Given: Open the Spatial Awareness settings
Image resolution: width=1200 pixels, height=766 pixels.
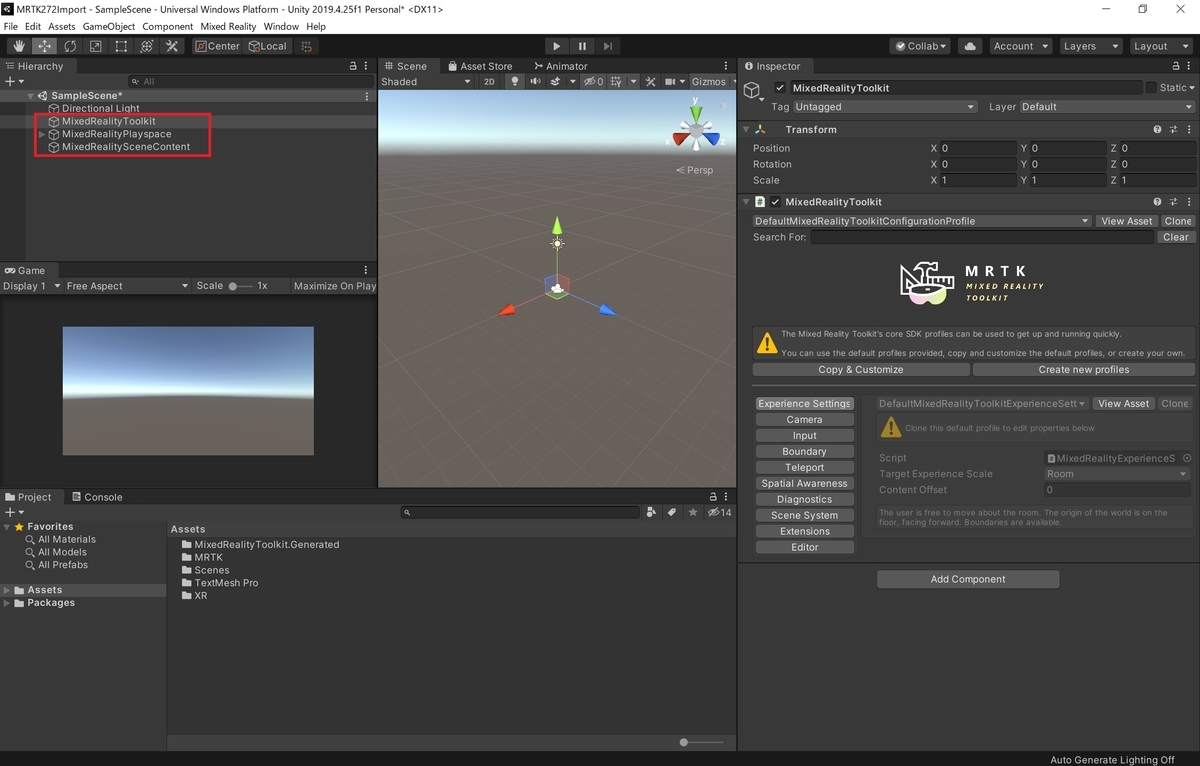Looking at the screenshot, I should tap(804, 484).
